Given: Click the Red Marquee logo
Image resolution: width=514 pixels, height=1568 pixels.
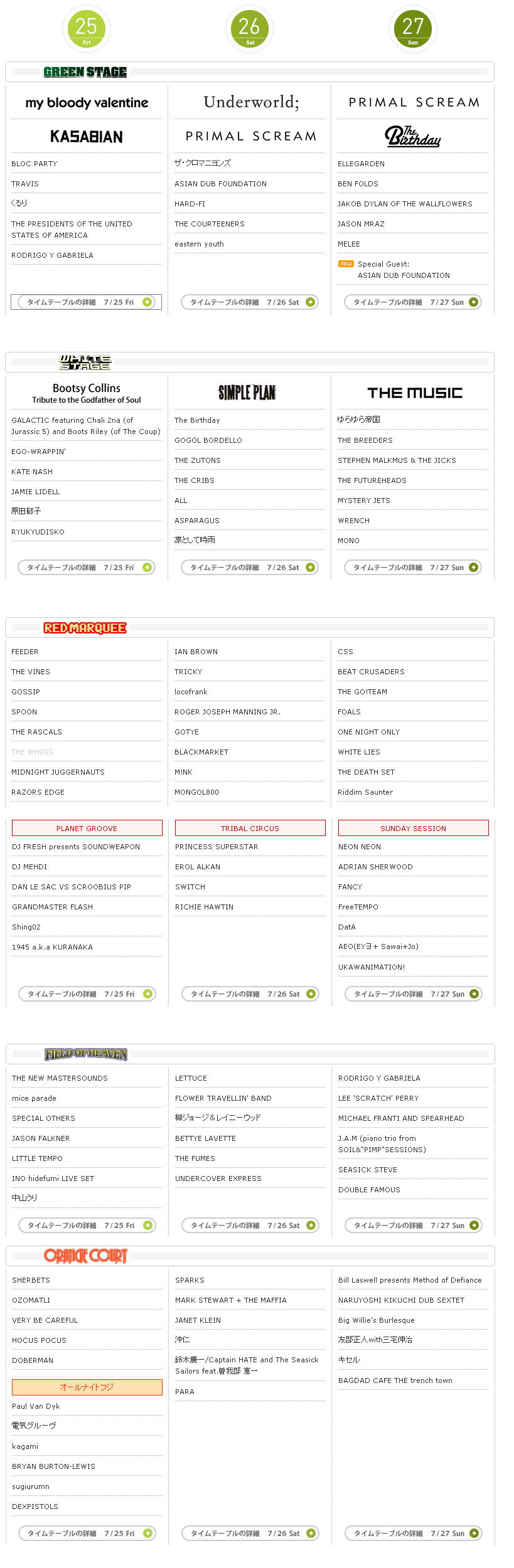Looking at the screenshot, I should click(85, 628).
